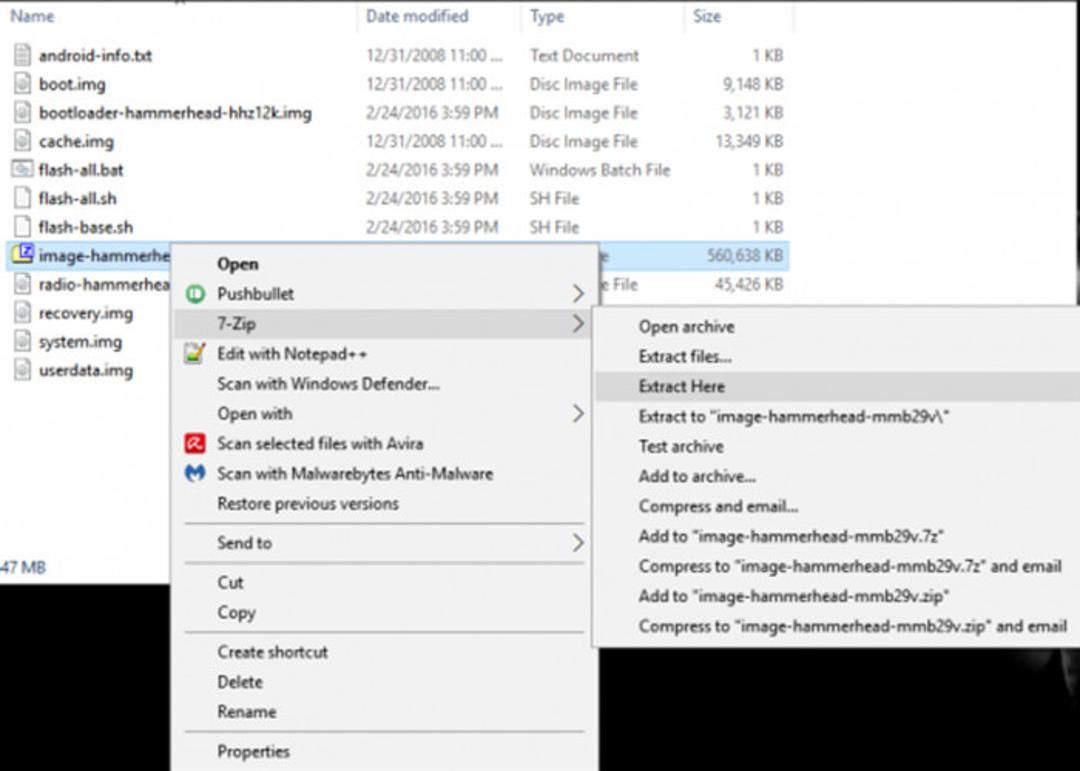Click the 9,148 KB size of boot.img
1080x771 pixels.
pos(752,84)
